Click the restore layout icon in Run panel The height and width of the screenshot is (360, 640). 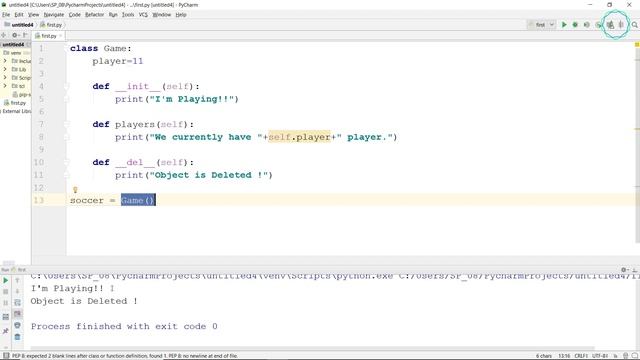6,317
